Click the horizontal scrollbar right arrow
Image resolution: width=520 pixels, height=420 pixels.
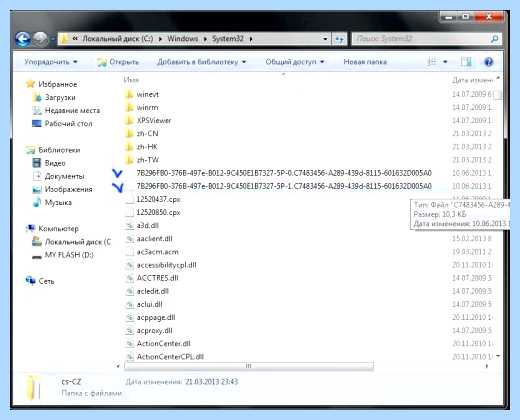(487, 366)
